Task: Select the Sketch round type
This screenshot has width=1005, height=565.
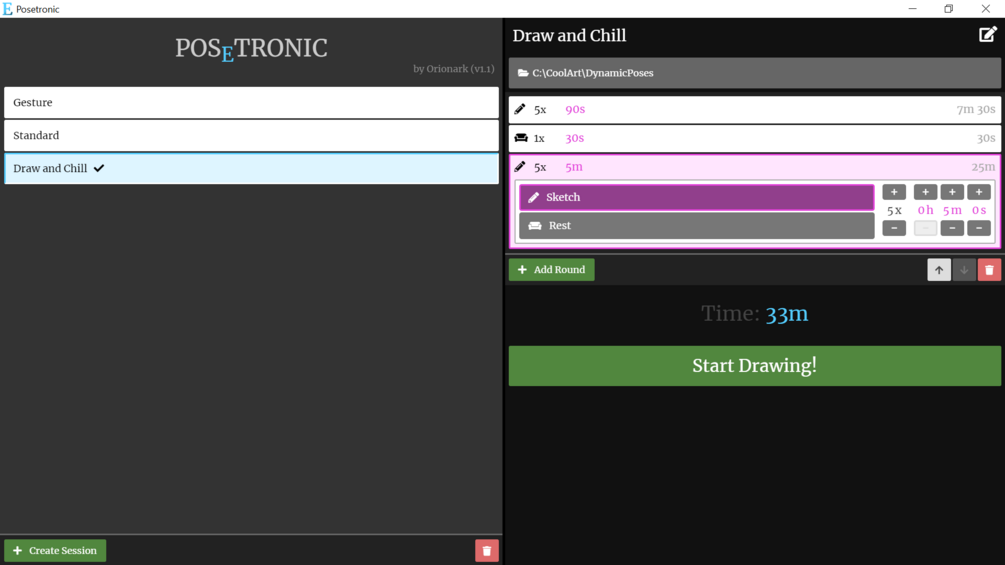Action: pyautogui.click(x=697, y=197)
